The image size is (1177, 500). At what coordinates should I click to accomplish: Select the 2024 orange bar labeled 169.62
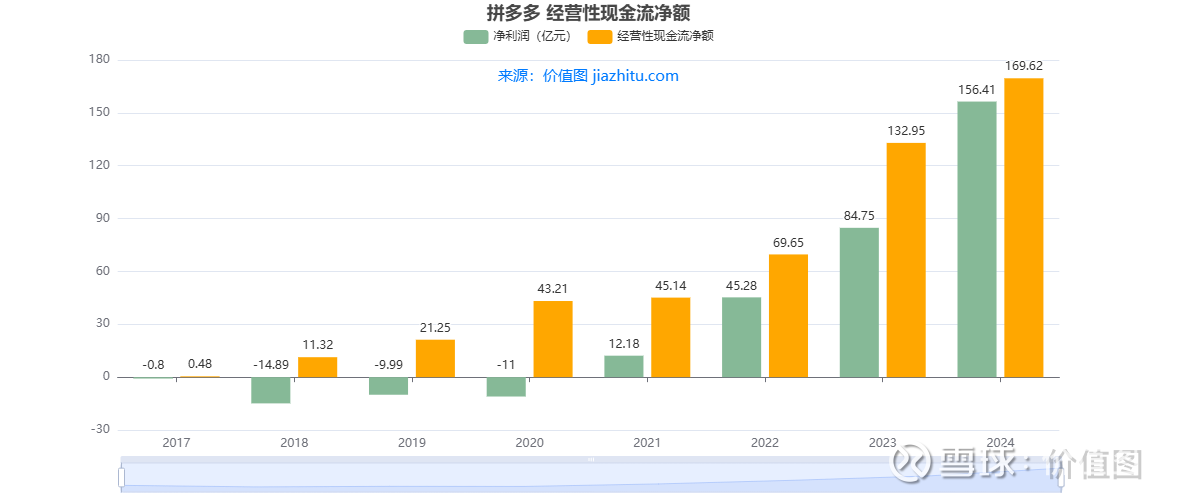click(x=1024, y=227)
